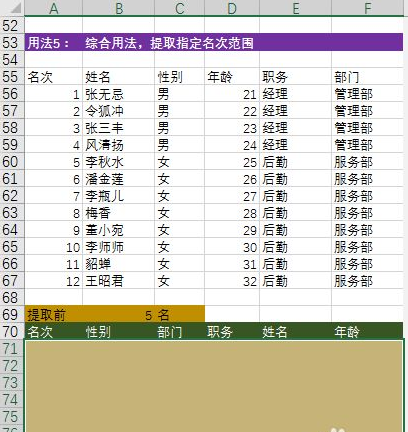
Task: Click header cell '年龄' in row 55
Action: click(x=232, y=76)
